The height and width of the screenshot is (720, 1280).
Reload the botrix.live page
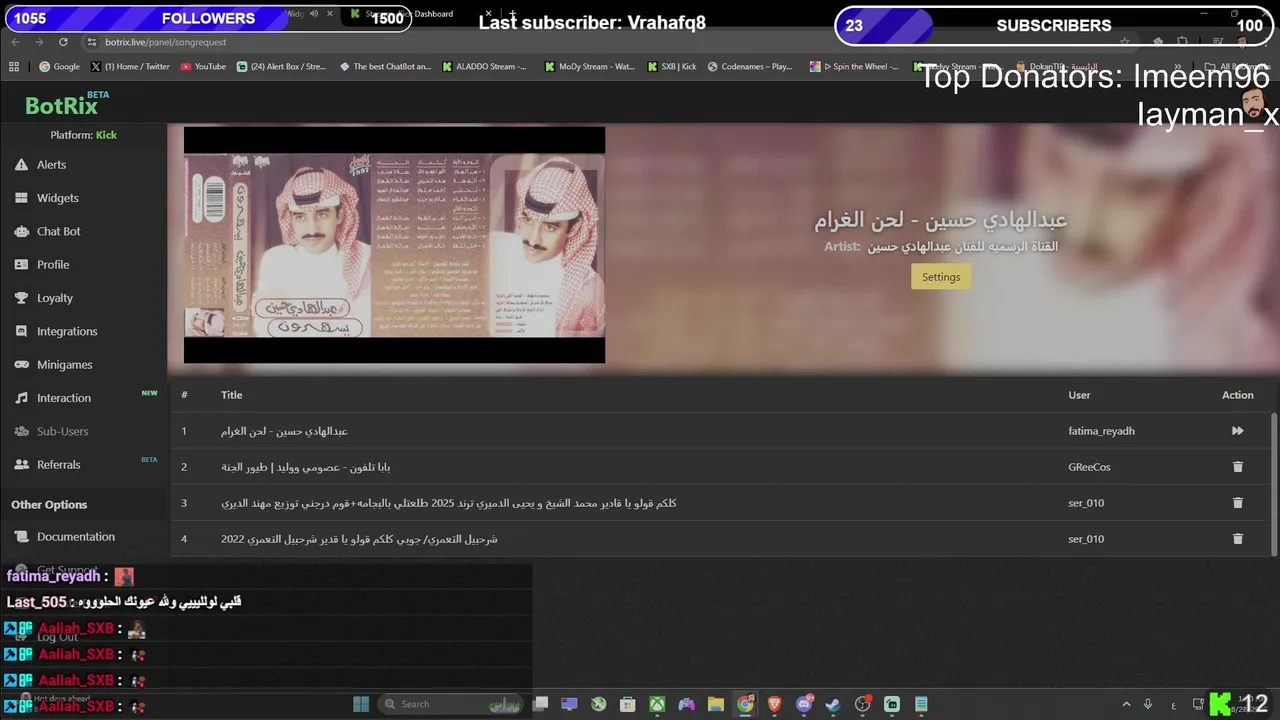pyautogui.click(x=63, y=42)
